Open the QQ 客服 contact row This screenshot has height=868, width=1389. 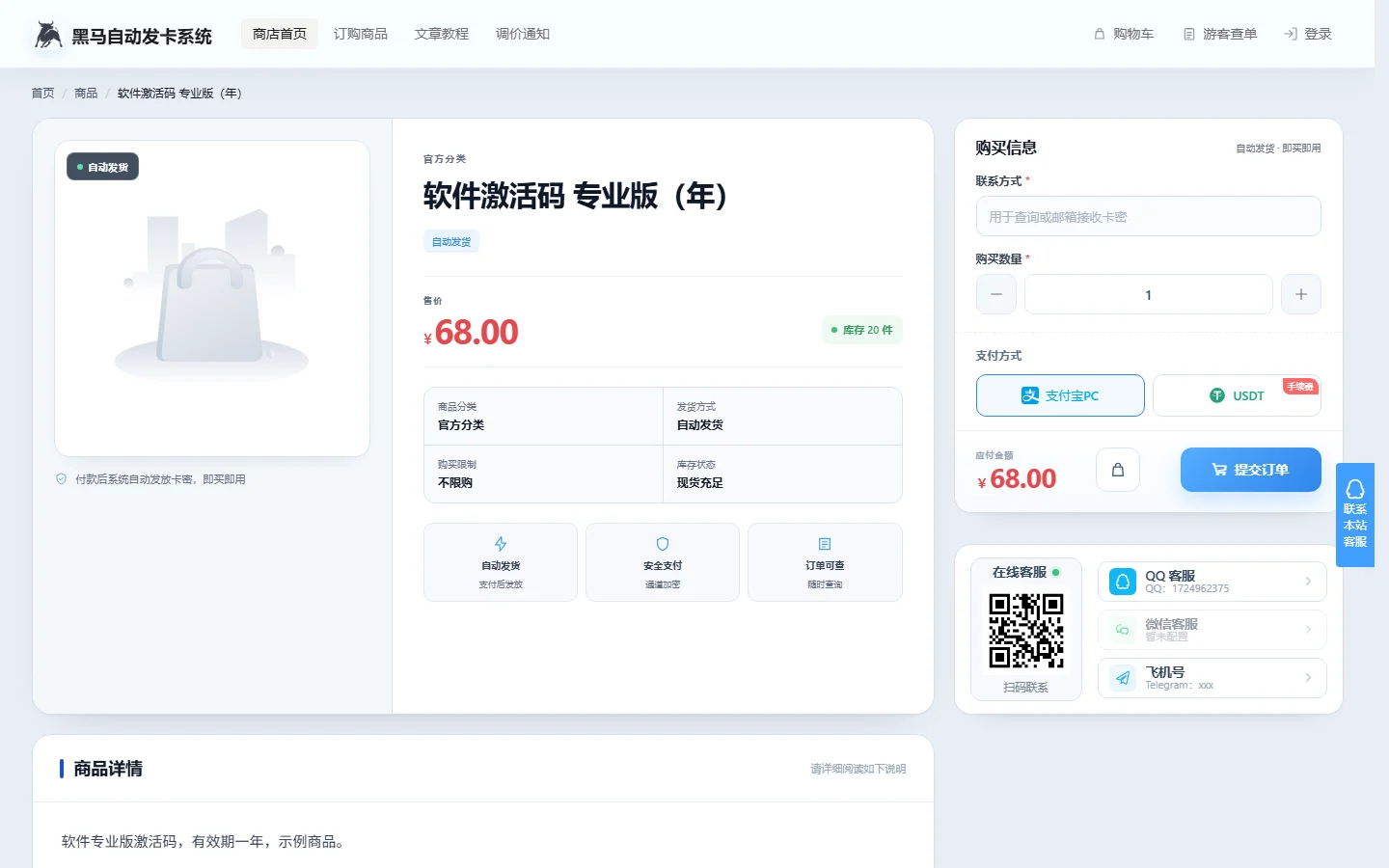pyautogui.click(x=1212, y=582)
